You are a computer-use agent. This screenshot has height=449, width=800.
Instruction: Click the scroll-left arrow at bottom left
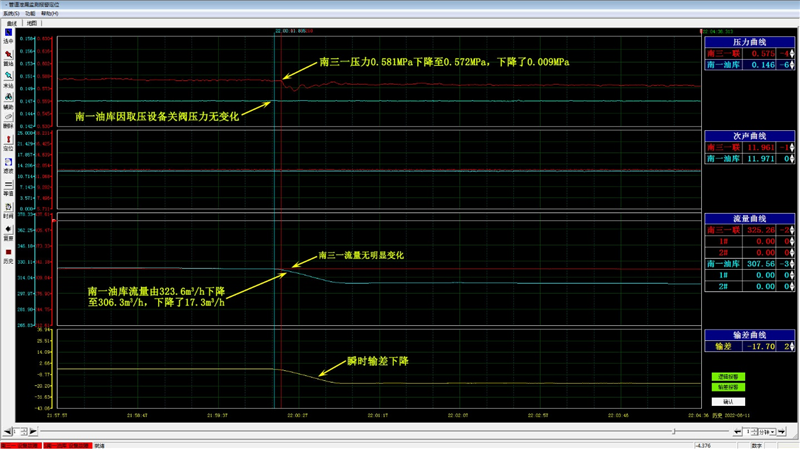point(8,432)
